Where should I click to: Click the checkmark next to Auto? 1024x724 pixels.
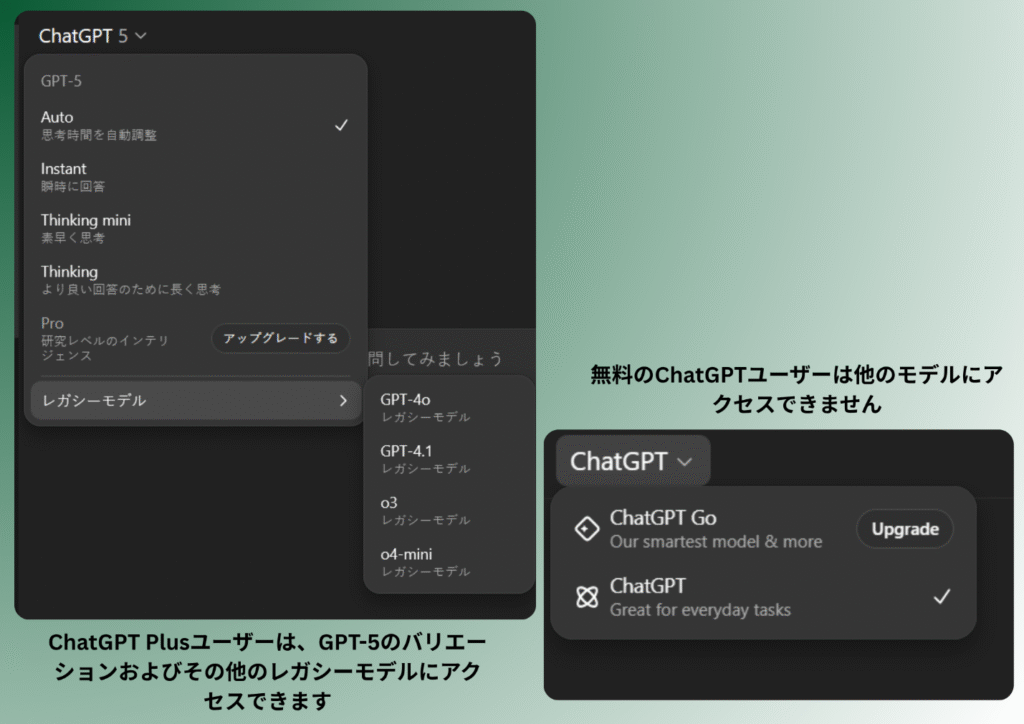click(342, 124)
